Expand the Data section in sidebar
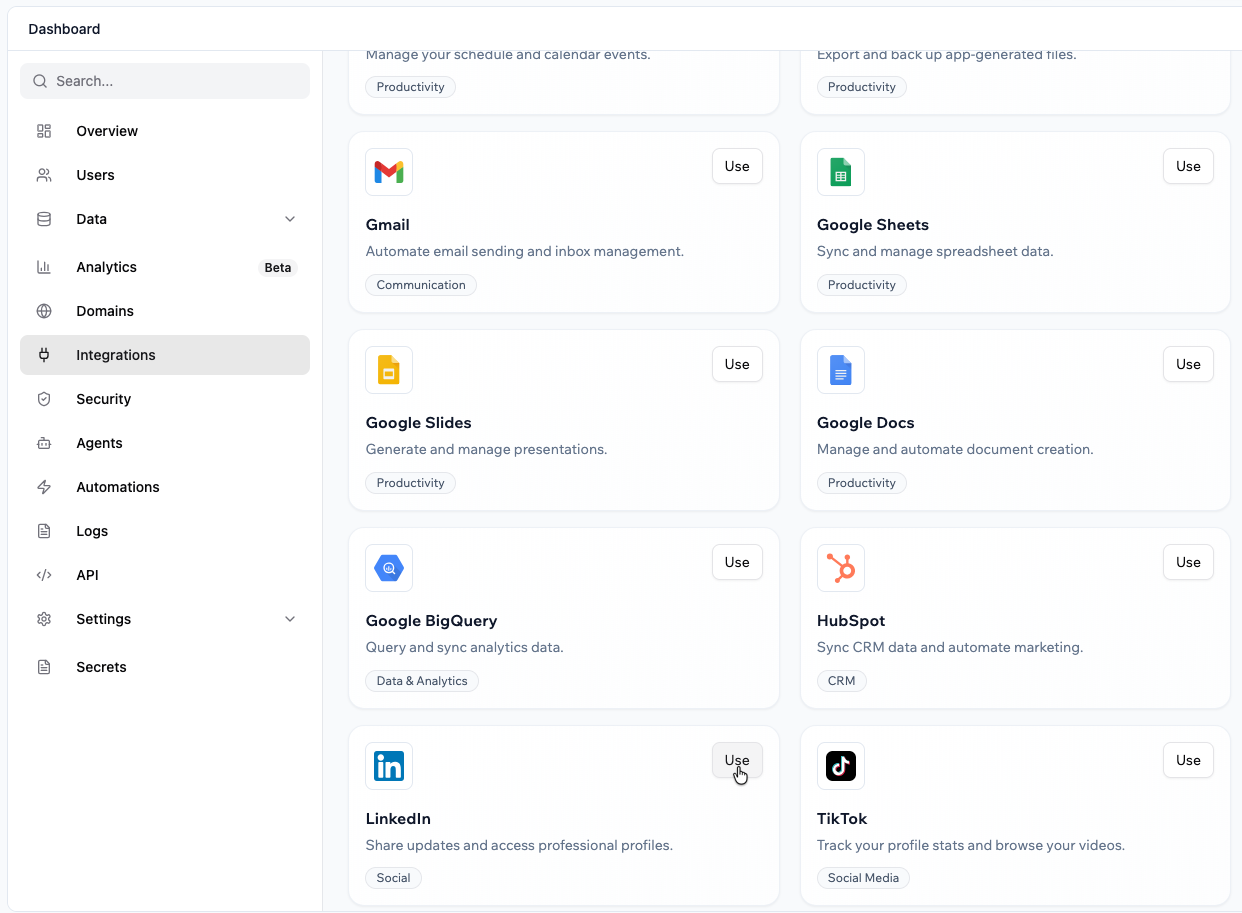This screenshot has height=913, width=1242. (290, 219)
